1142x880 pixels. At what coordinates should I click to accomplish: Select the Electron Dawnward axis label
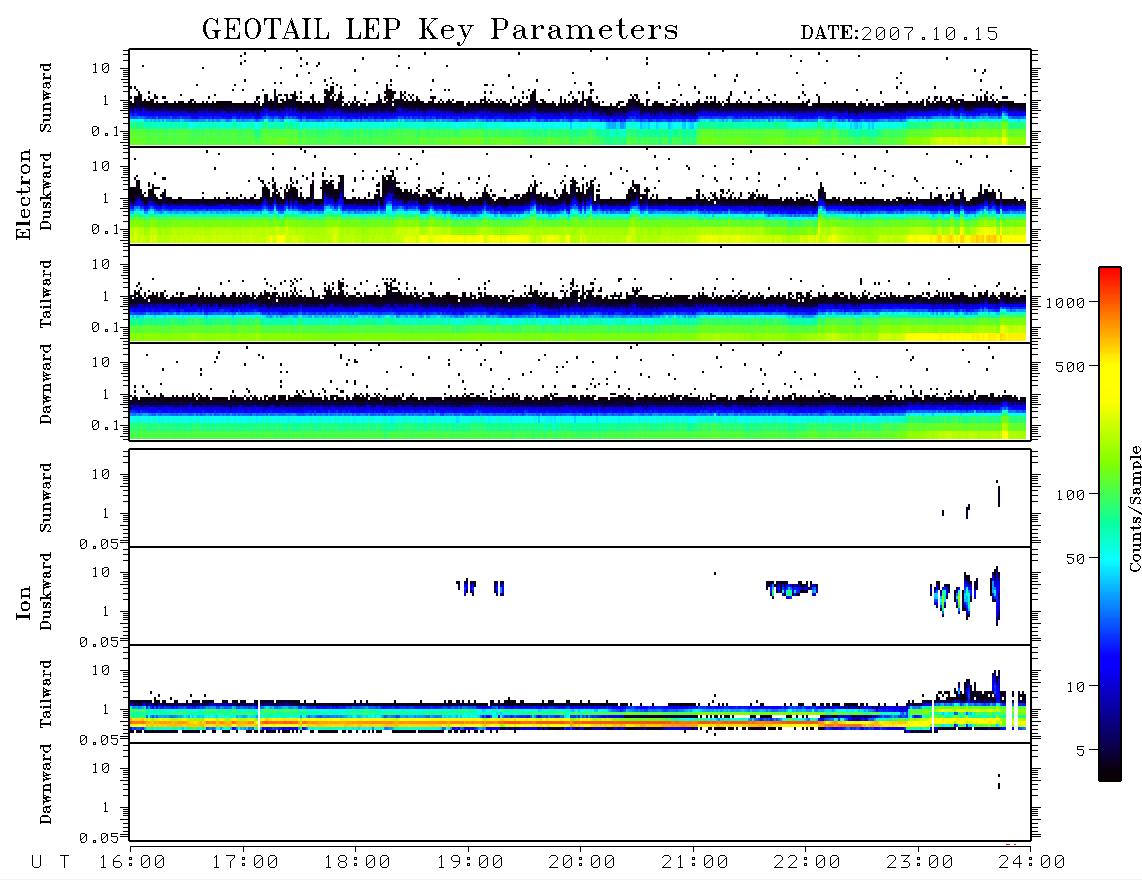pos(46,384)
